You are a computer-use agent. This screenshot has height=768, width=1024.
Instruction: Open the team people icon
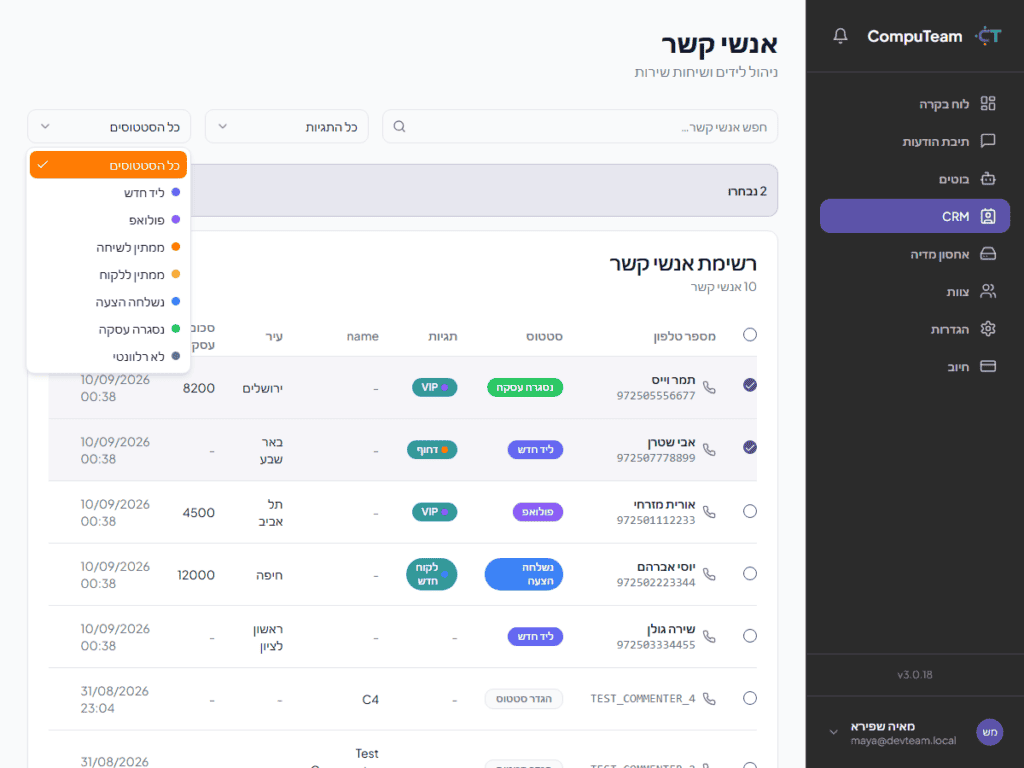(x=988, y=291)
